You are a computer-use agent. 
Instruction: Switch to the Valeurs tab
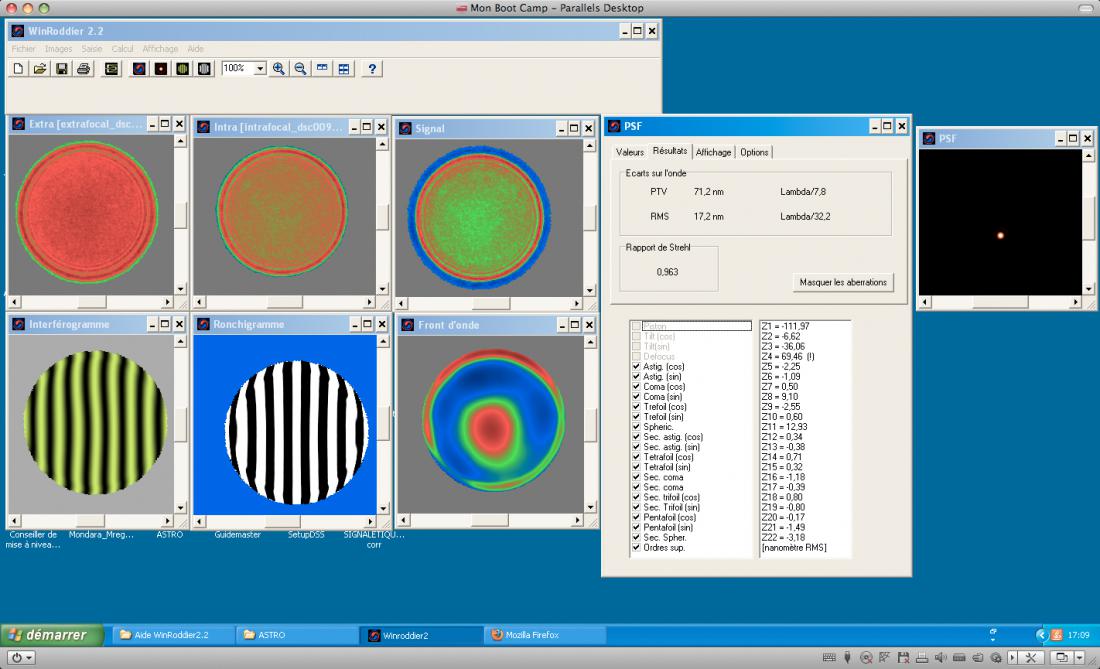pos(629,152)
